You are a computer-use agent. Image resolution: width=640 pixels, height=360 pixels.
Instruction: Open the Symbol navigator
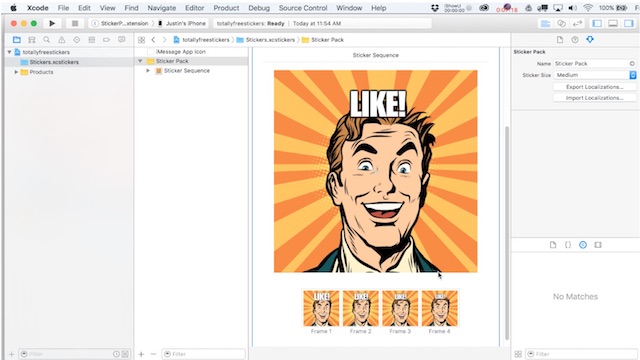click(x=31, y=40)
